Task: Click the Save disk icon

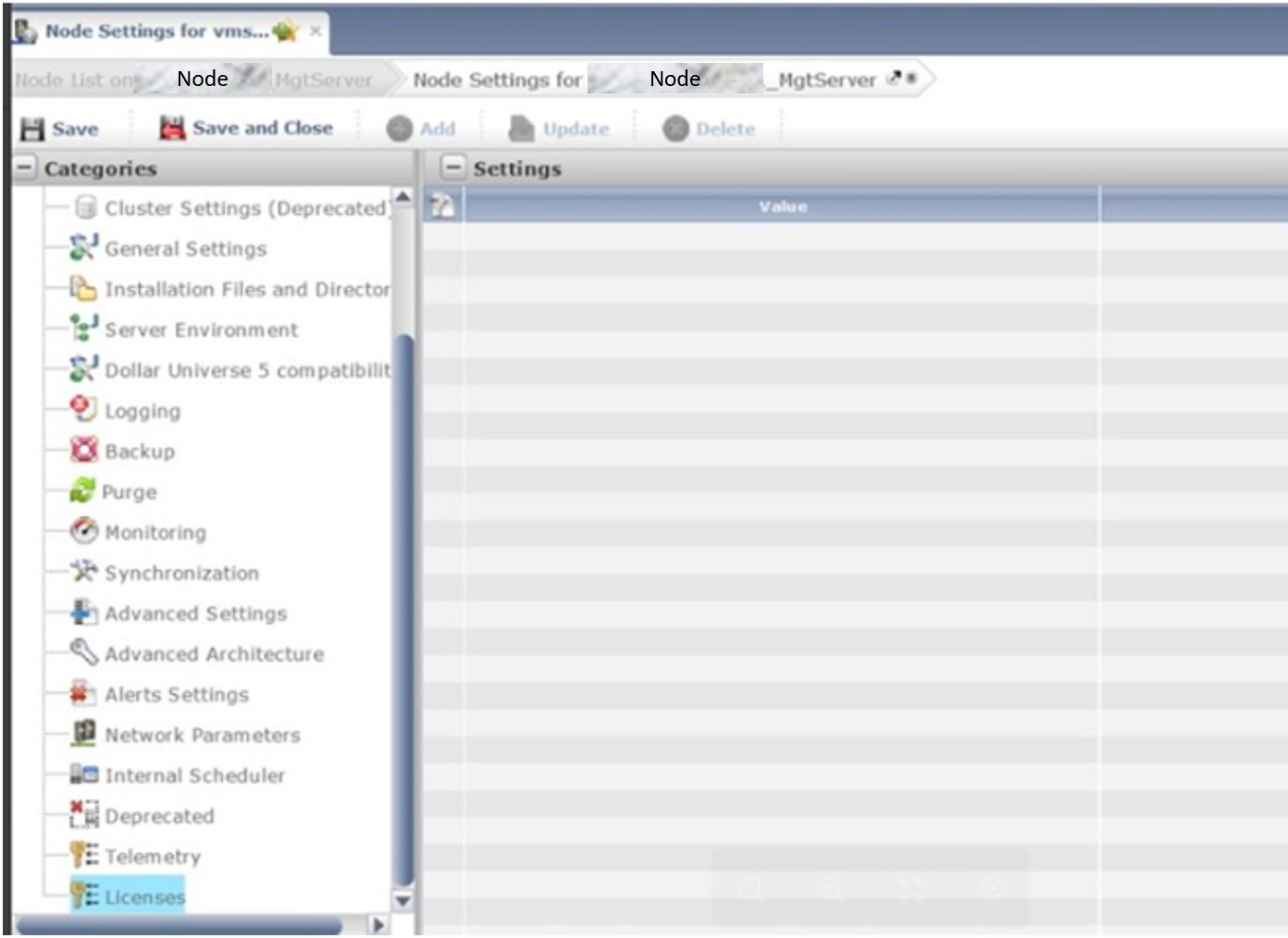Action: [x=32, y=129]
